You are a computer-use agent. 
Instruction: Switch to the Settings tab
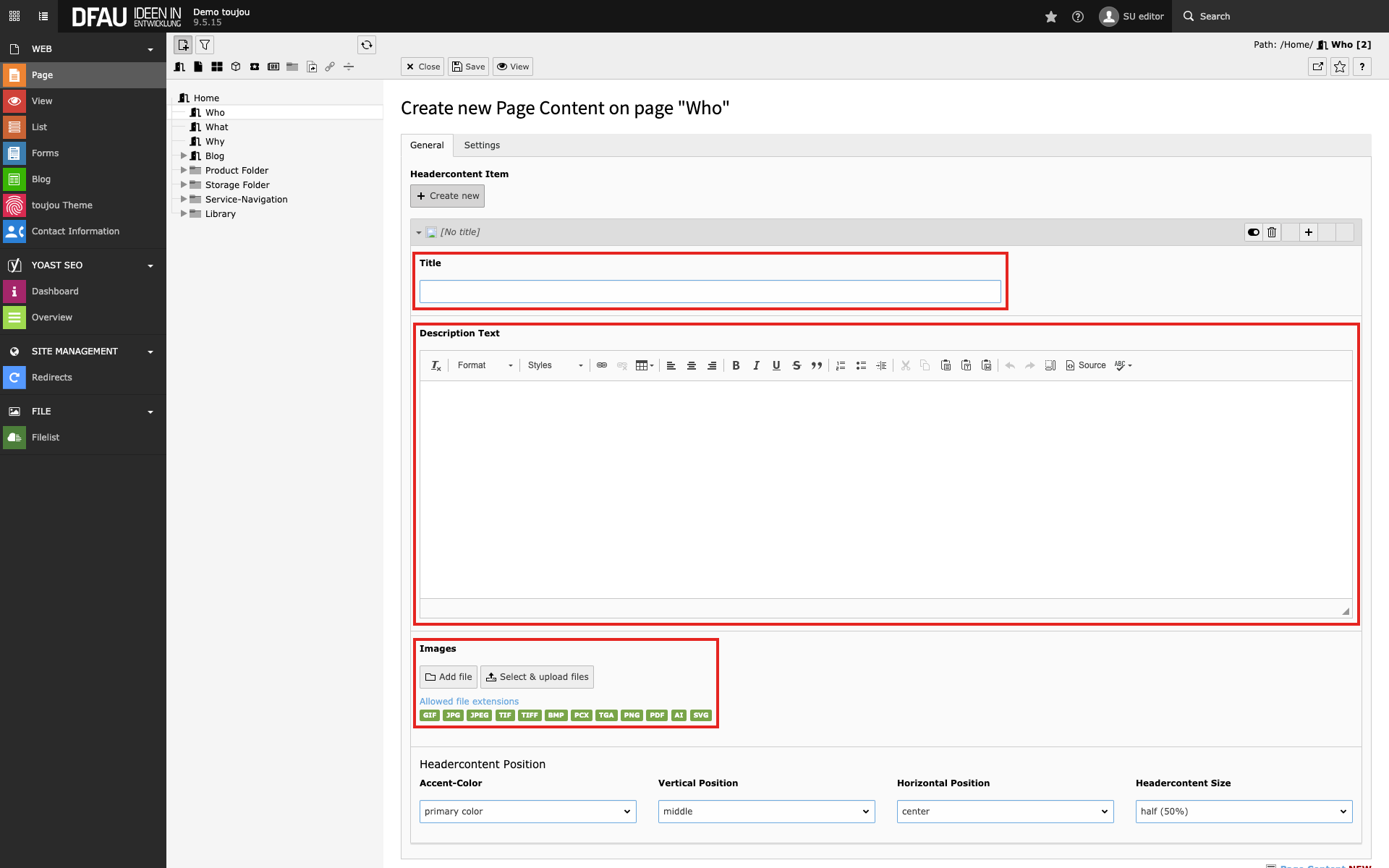pos(482,145)
